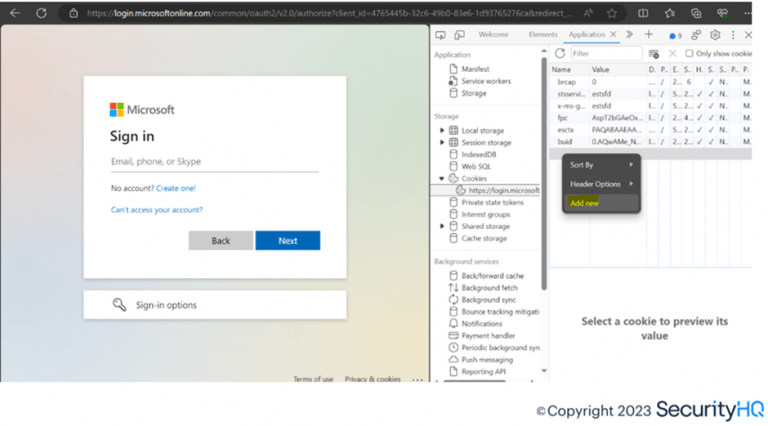The width and height of the screenshot is (768, 426).
Task: Click the Create one! link
Action: pos(176,188)
